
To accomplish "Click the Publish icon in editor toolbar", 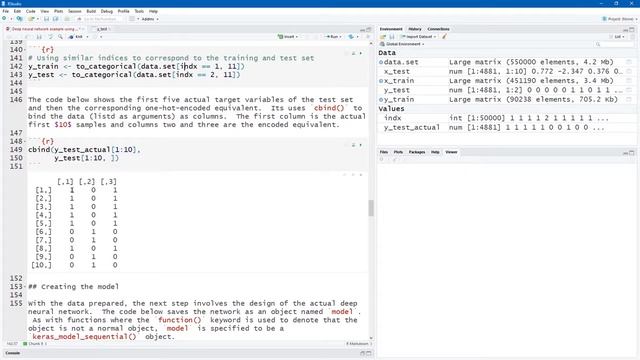I will click(x=351, y=37).
